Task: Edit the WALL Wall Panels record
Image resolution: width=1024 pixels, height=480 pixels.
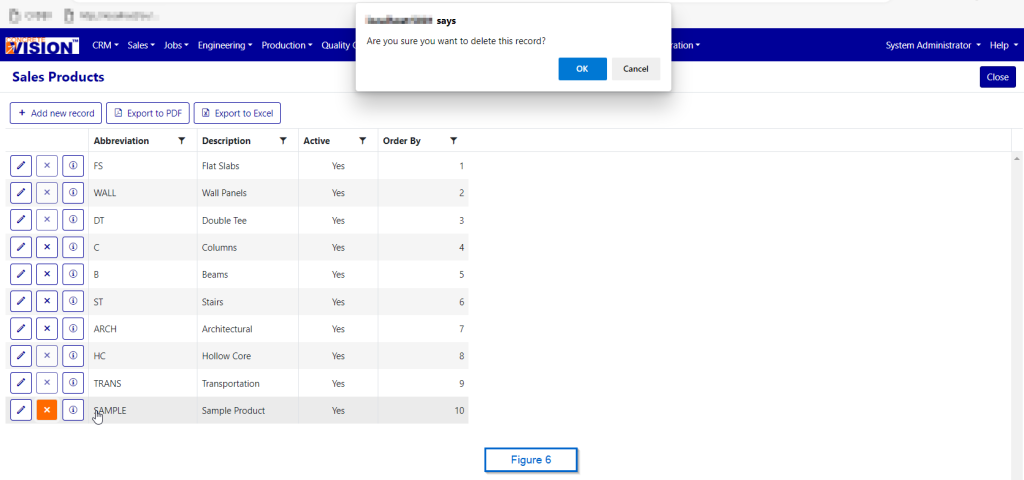Action: (x=21, y=193)
